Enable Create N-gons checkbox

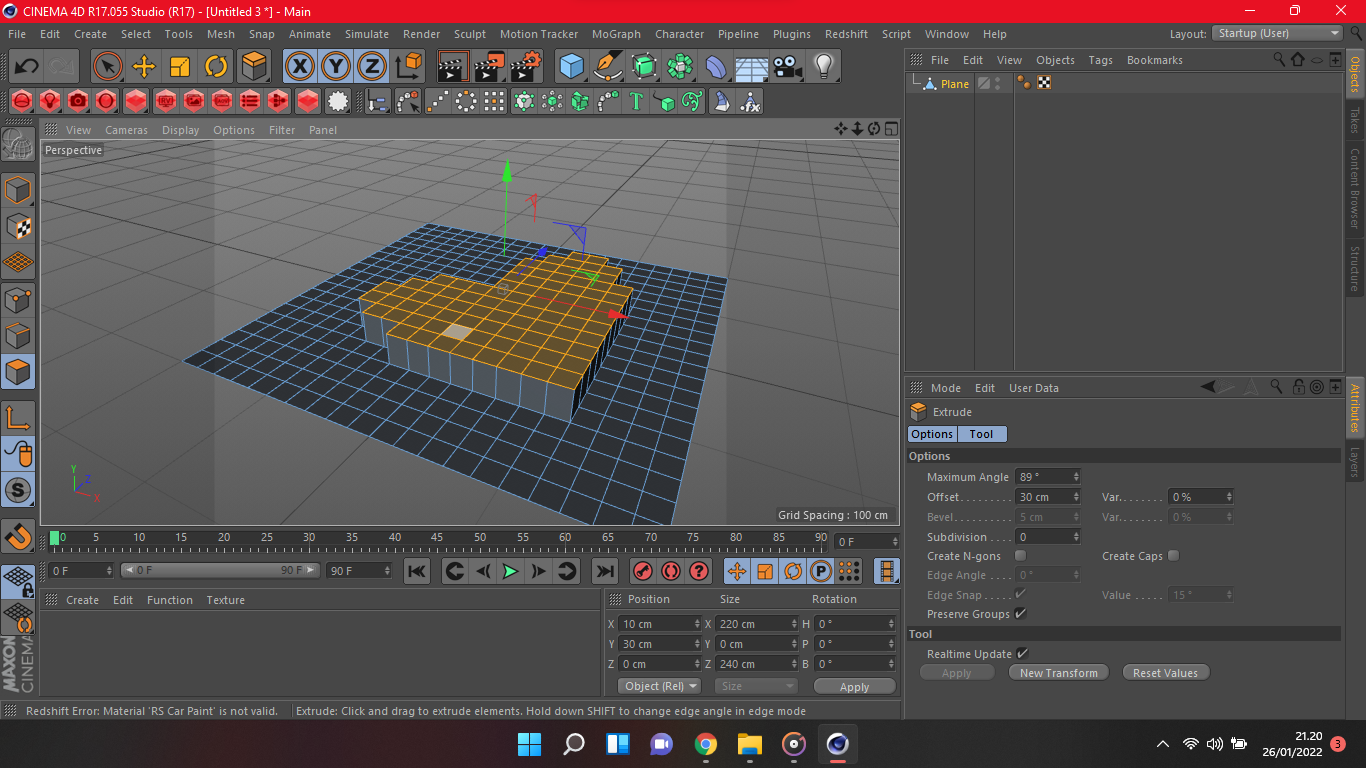tap(1021, 556)
